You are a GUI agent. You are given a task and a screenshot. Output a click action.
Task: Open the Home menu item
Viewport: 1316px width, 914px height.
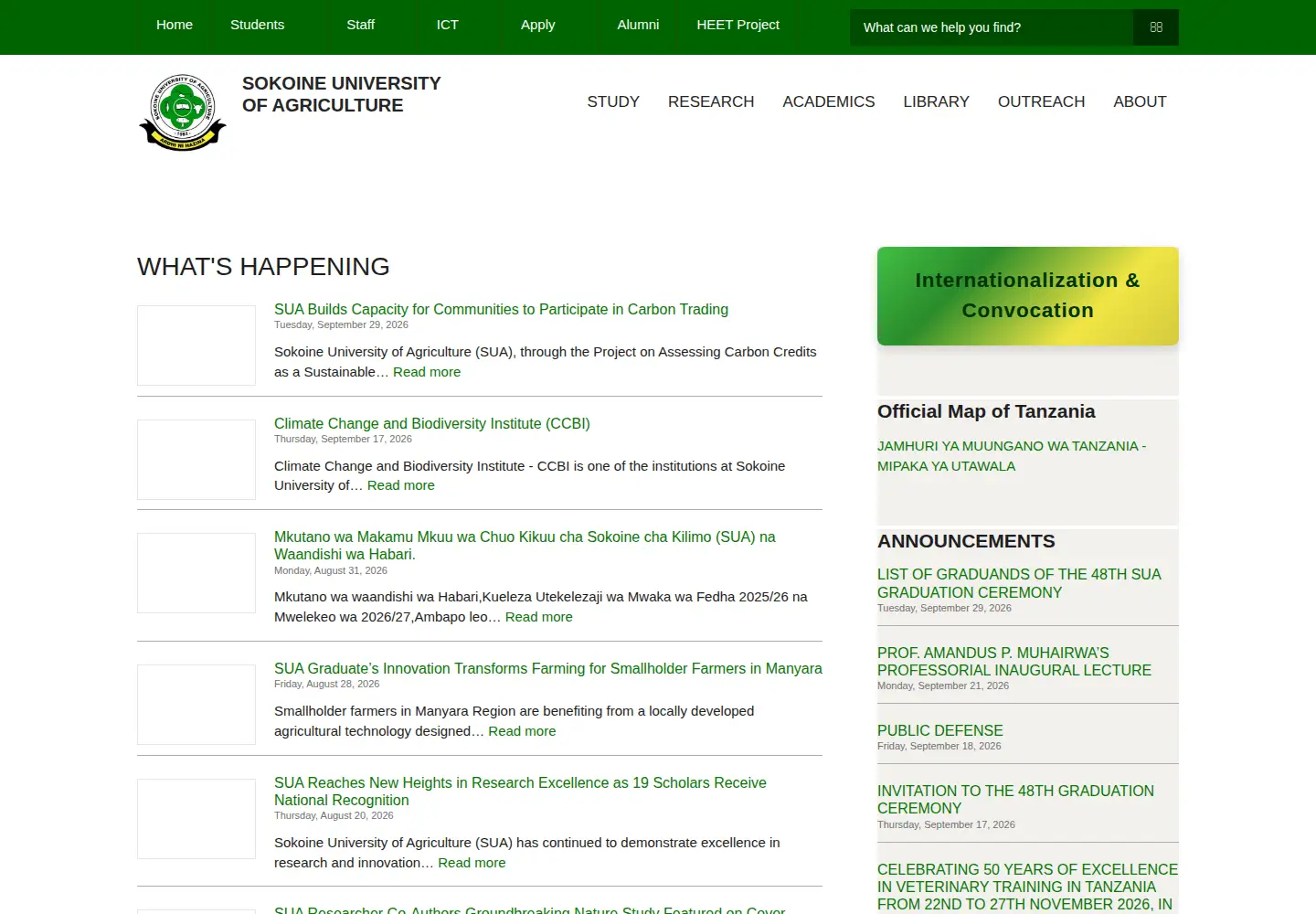pos(175,25)
